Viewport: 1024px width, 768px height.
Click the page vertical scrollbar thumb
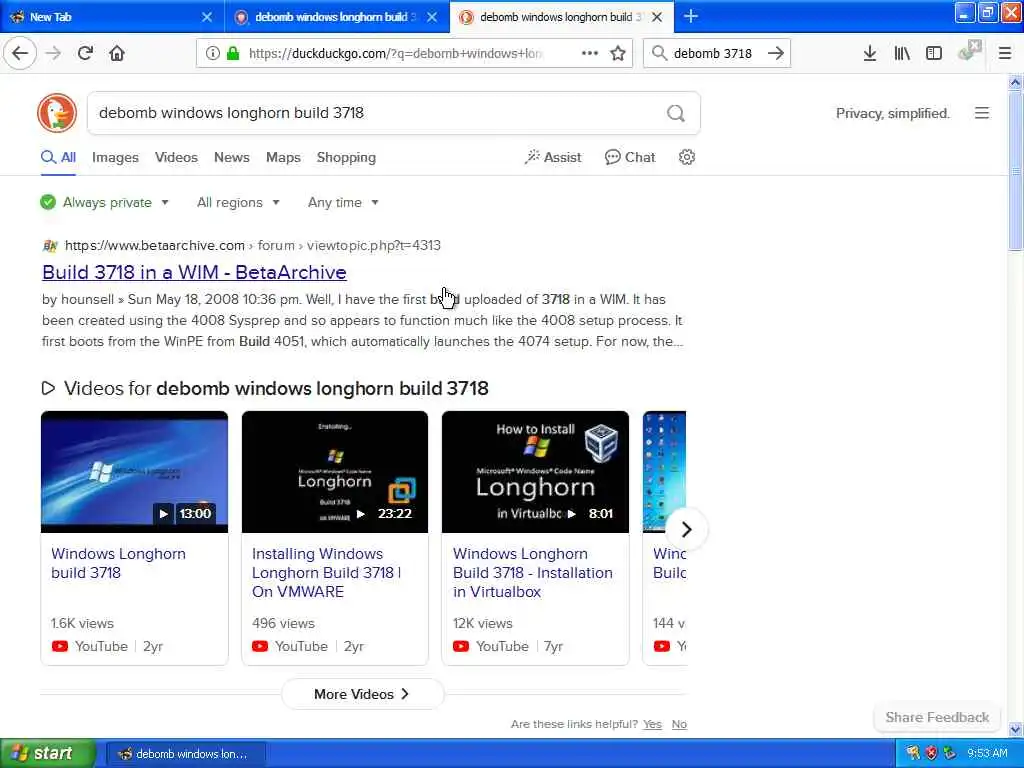click(1016, 170)
